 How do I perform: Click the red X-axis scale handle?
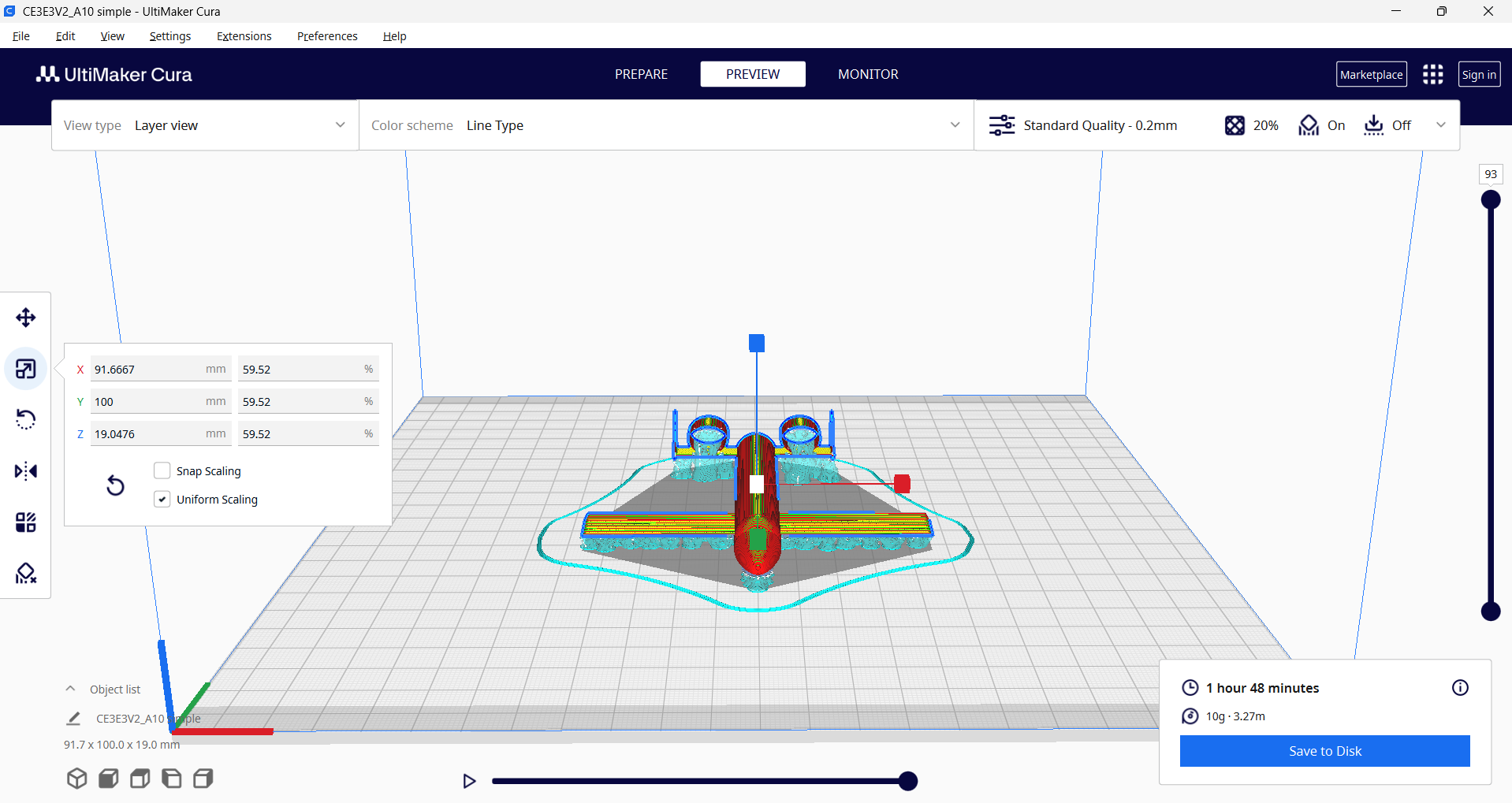click(x=903, y=484)
